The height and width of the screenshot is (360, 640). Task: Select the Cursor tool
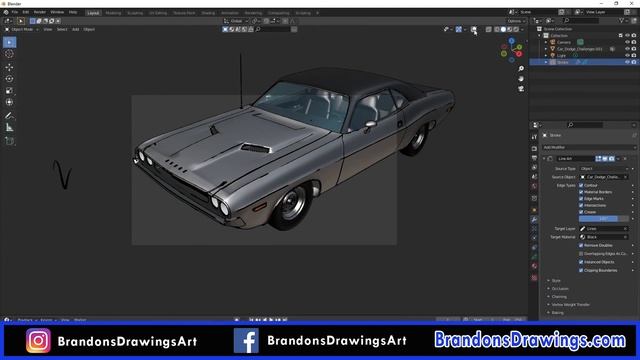tap(9, 54)
